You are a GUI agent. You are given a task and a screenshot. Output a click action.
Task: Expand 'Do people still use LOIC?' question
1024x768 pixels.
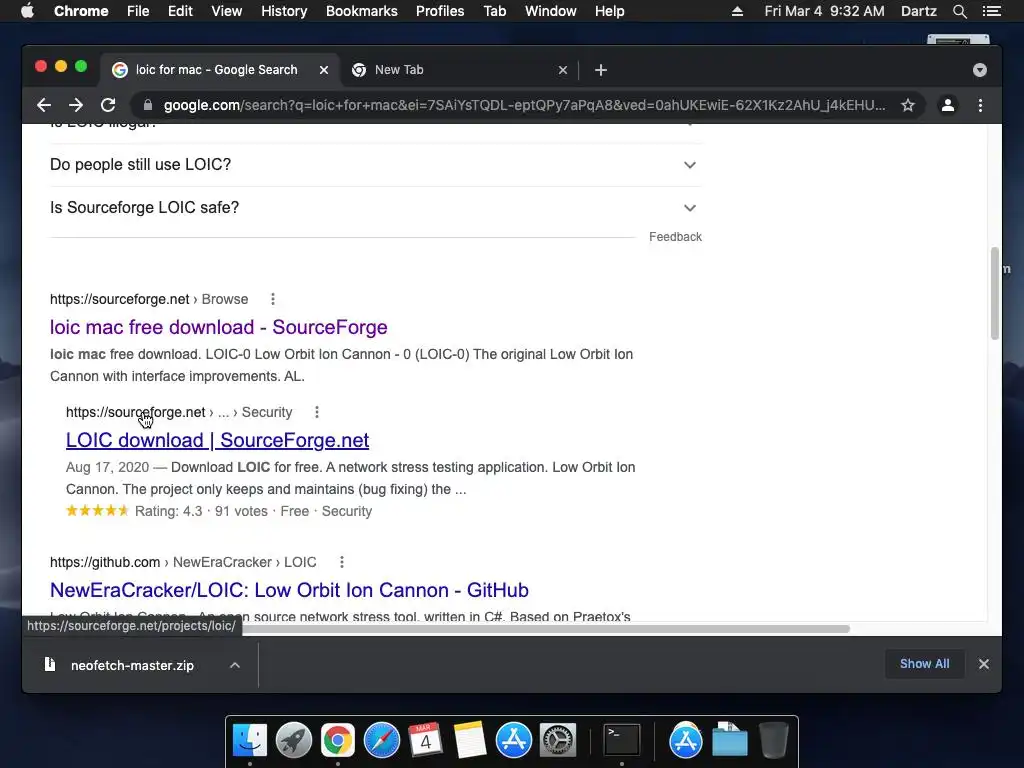coord(376,165)
